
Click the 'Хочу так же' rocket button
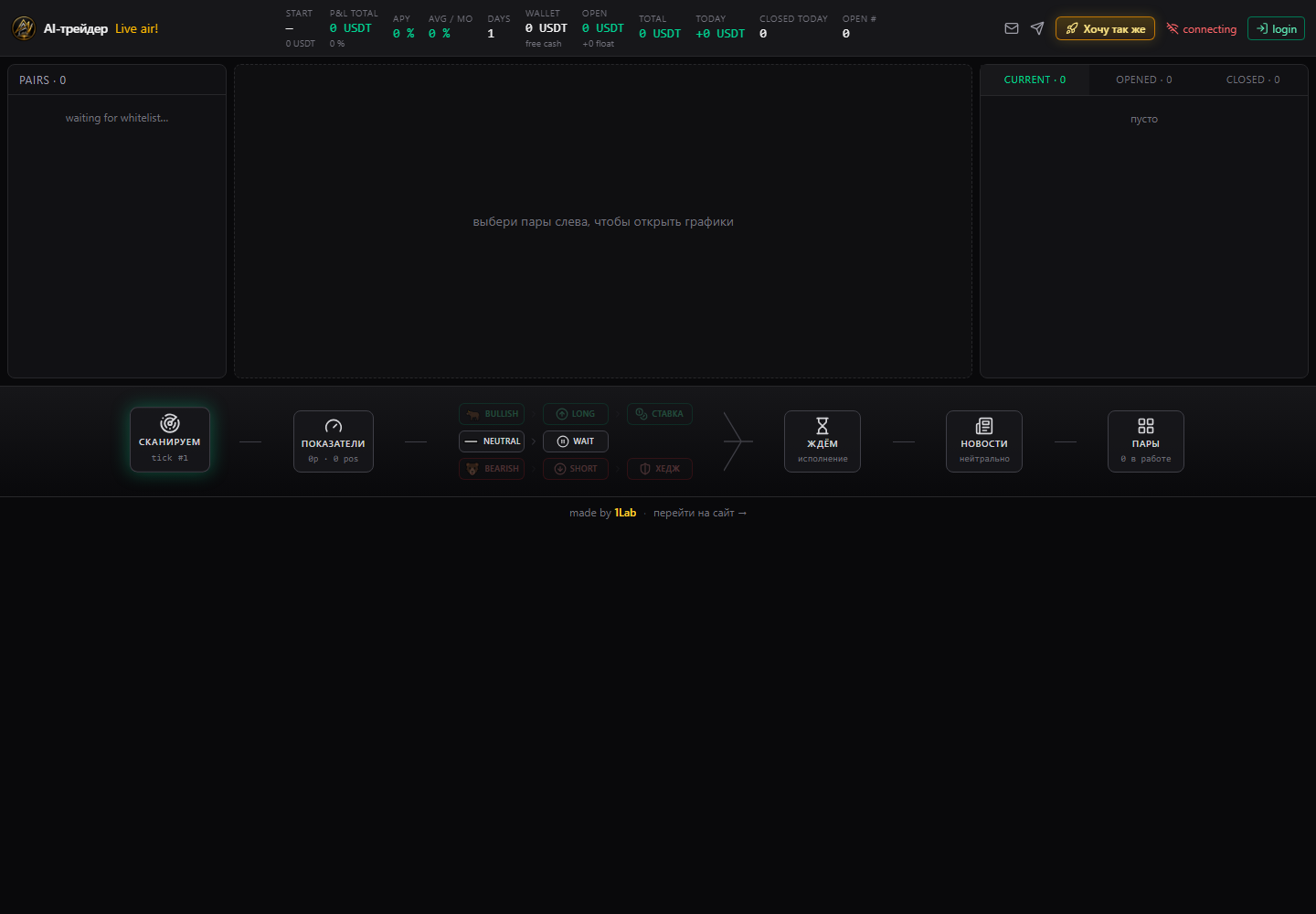1105,28
